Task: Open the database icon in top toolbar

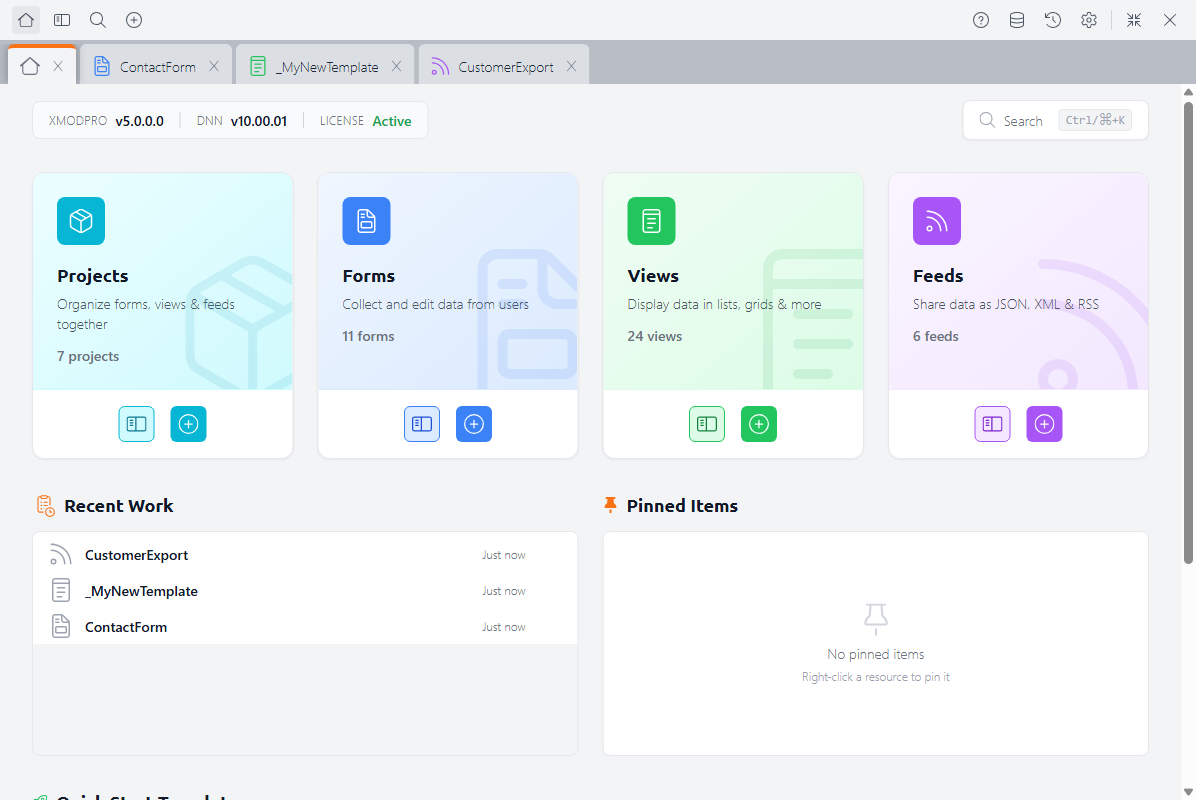Action: tap(1017, 20)
